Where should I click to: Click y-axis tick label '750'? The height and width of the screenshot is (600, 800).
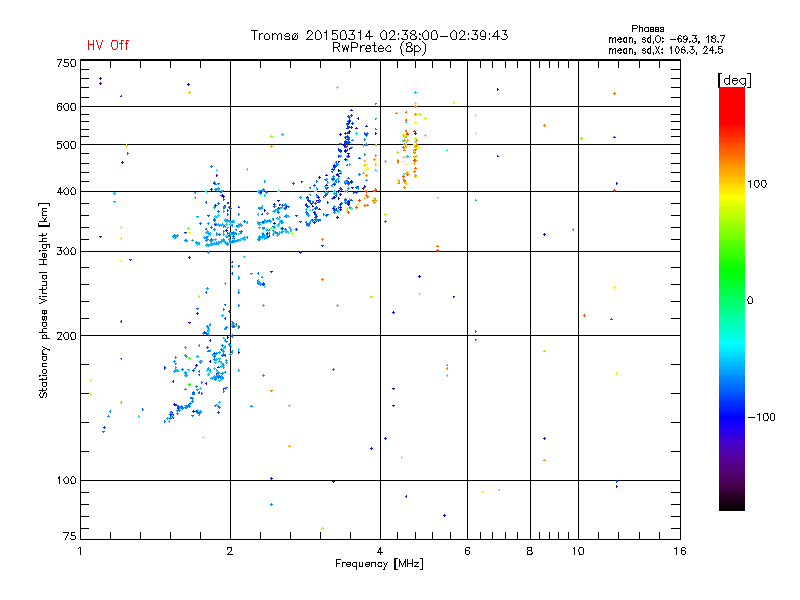tap(67, 63)
